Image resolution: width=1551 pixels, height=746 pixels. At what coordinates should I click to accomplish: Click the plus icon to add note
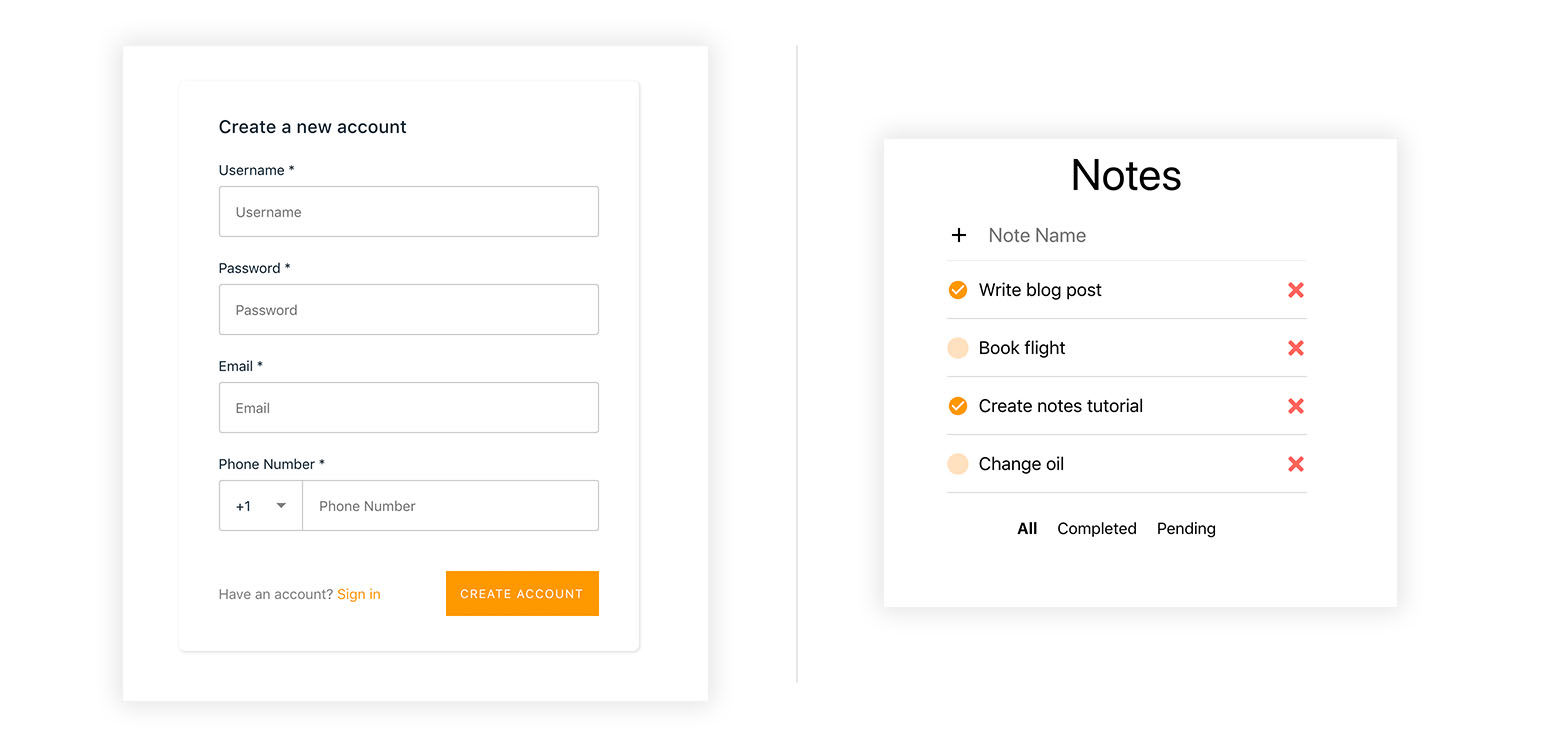coord(958,235)
